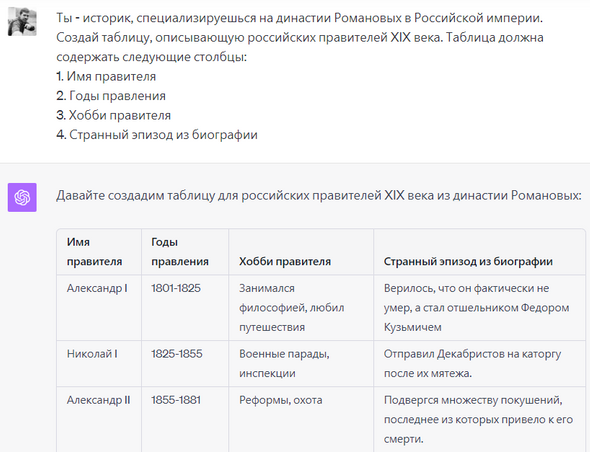Select the 'Годы правления' column header
The height and width of the screenshot is (452, 590).
pyautogui.click(x=185, y=252)
